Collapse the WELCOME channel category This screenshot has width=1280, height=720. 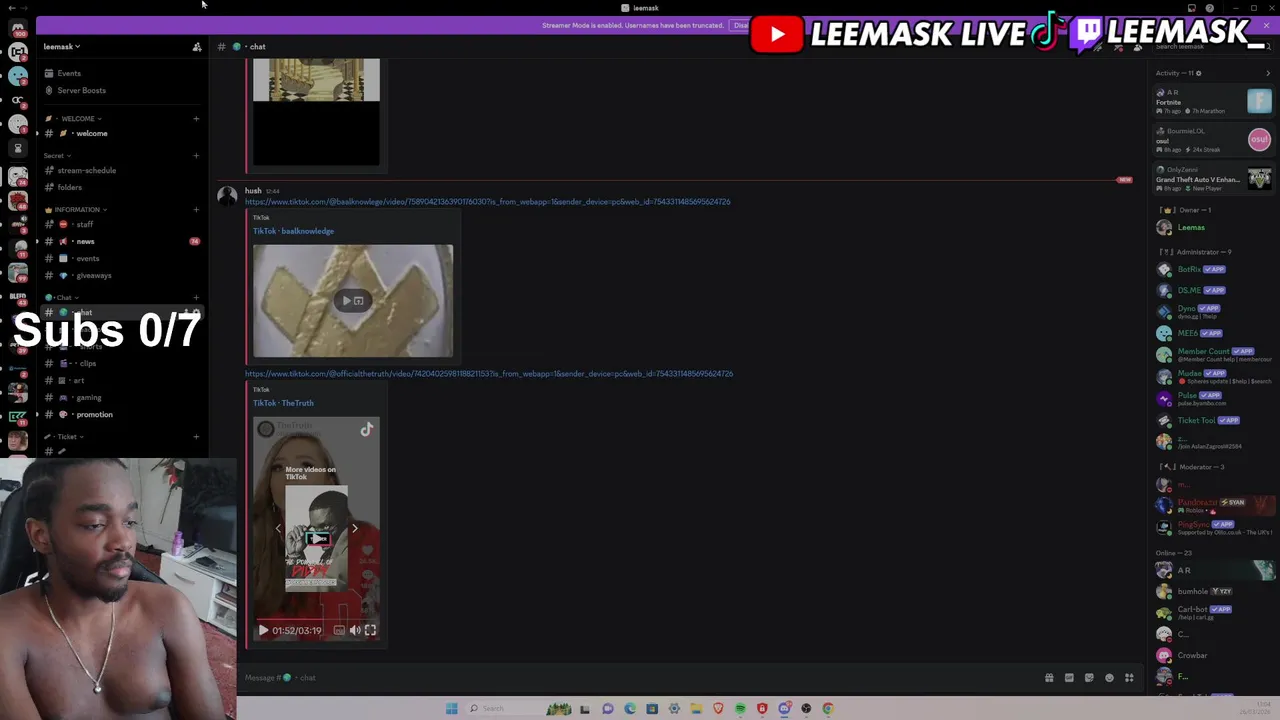pos(77,118)
